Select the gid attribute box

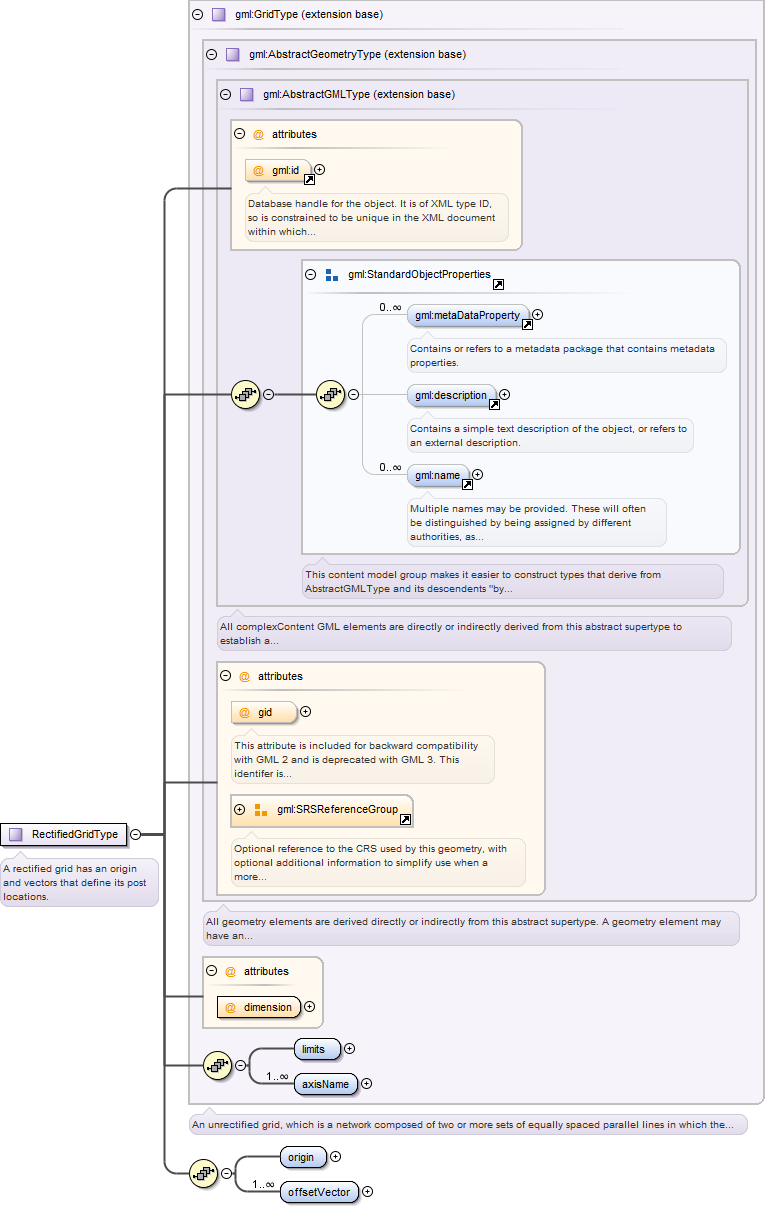point(264,712)
